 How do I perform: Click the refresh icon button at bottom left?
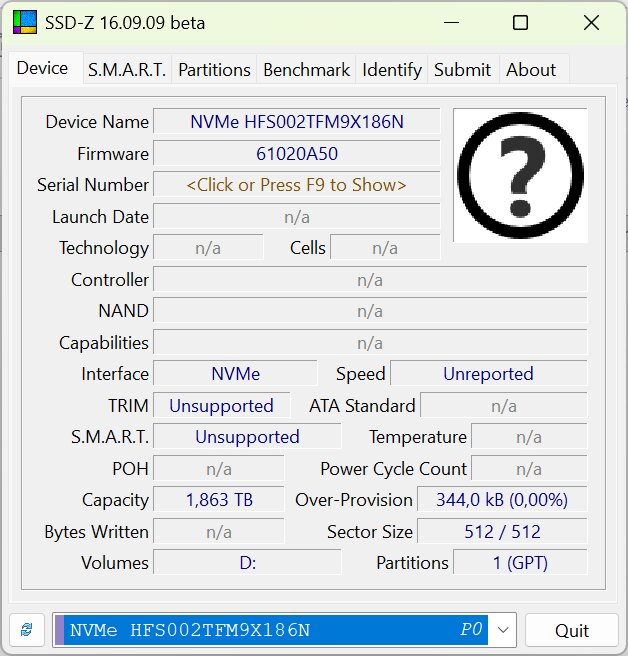pyautogui.click(x=27, y=630)
